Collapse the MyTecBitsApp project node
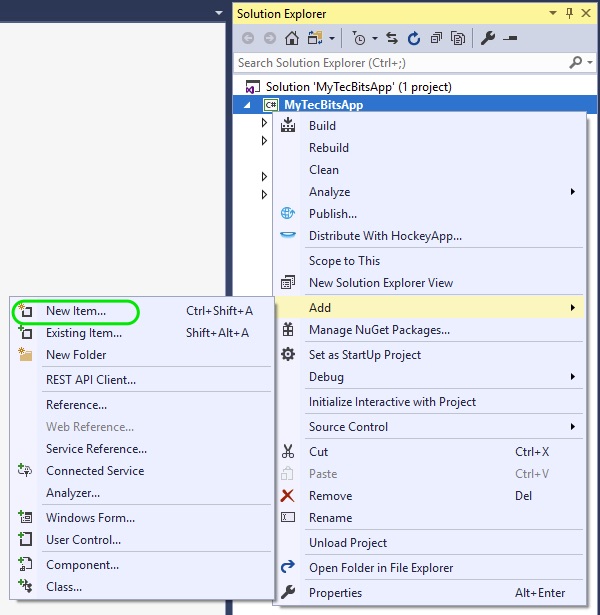 tap(247, 105)
